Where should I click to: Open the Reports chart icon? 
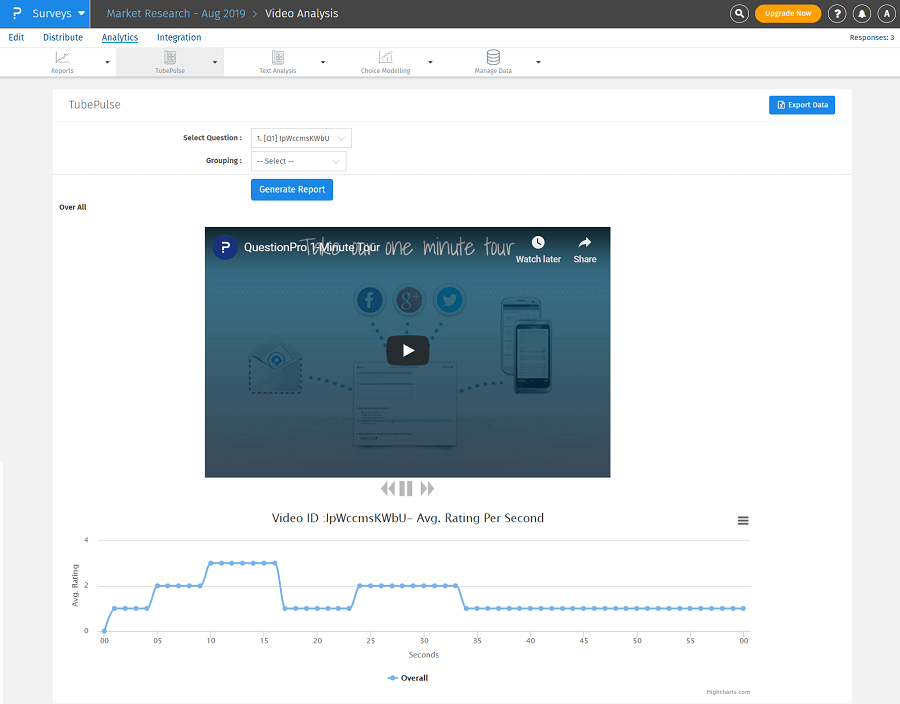pyautogui.click(x=62, y=58)
